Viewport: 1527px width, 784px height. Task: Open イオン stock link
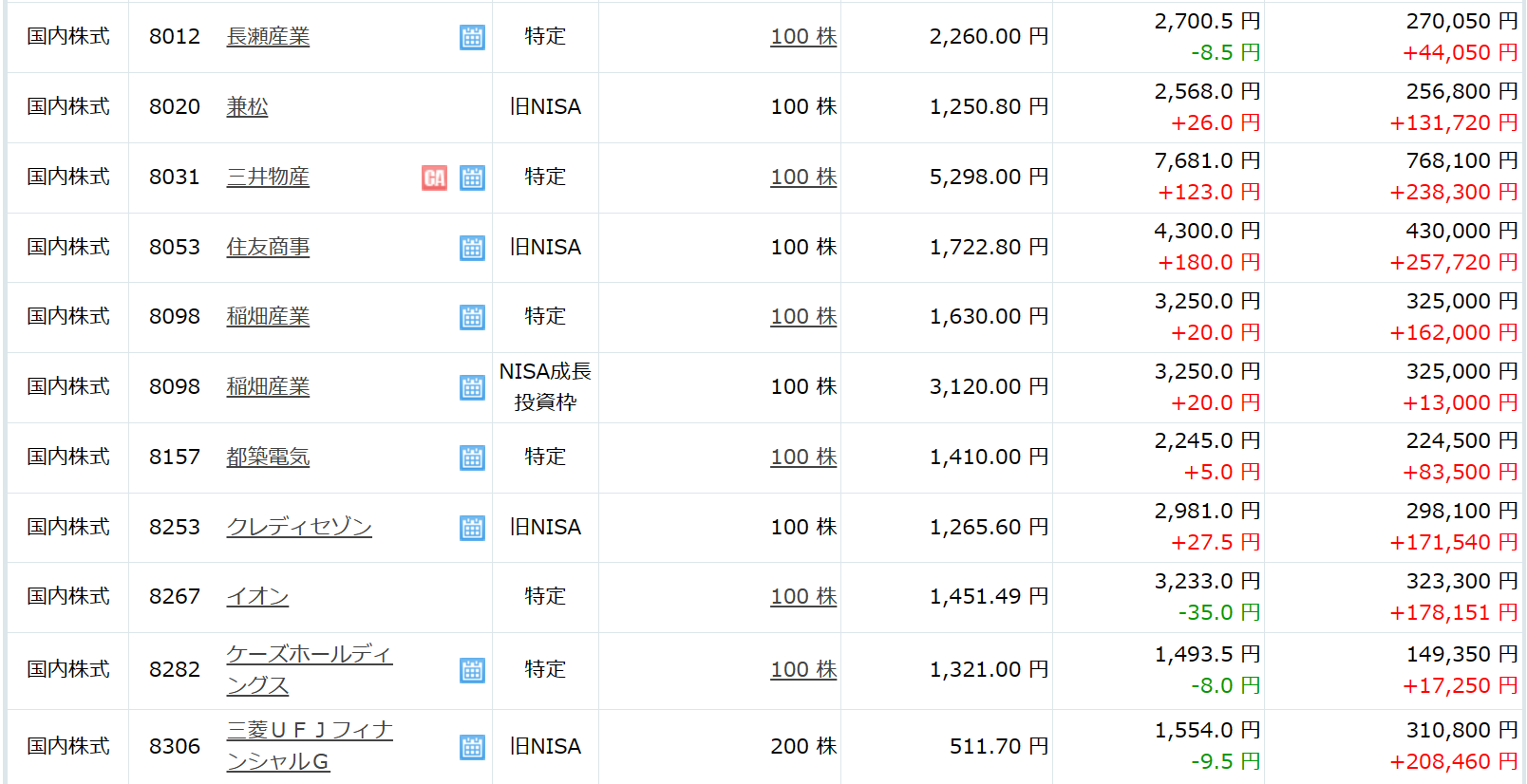[x=257, y=596]
